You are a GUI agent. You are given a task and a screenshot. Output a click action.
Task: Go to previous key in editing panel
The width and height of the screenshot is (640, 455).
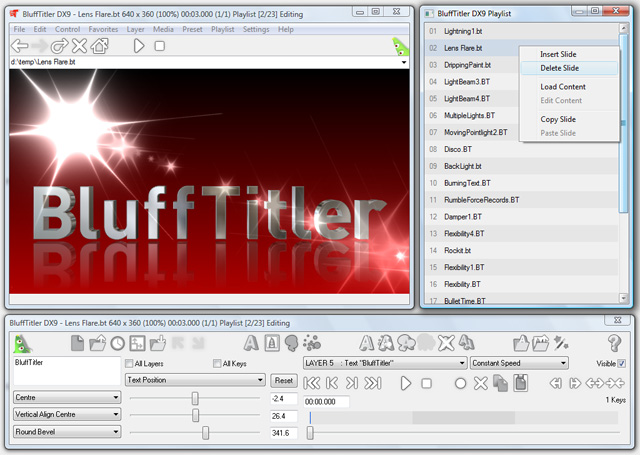click(332, 383)
